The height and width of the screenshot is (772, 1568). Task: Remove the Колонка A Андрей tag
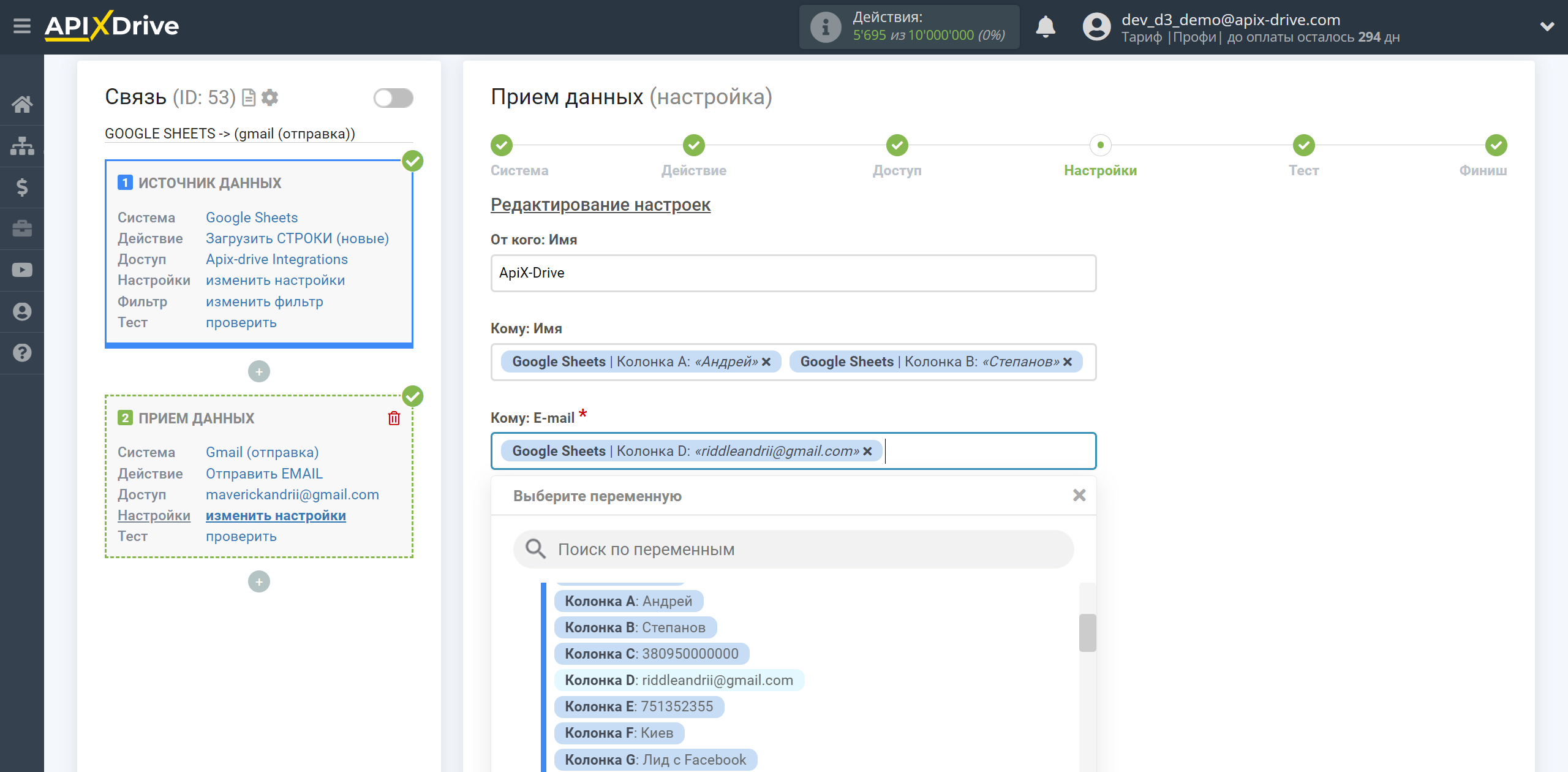766,361
